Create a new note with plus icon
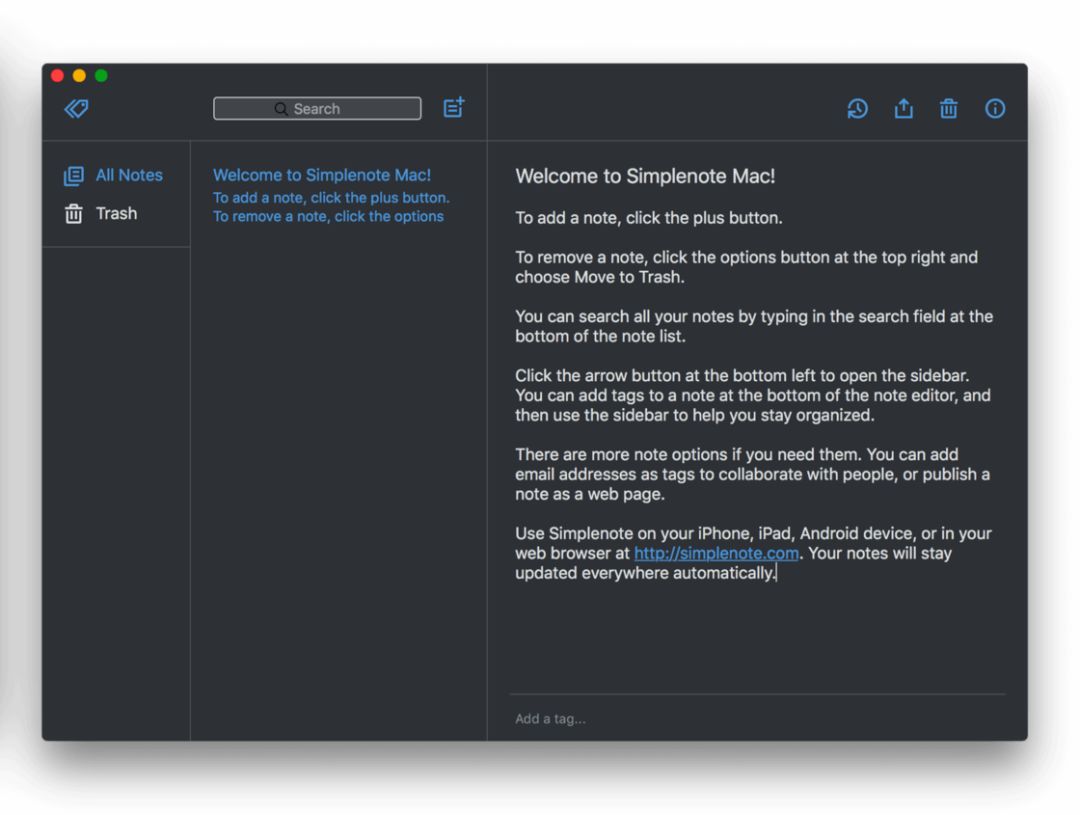Image resolution: width=1080 pixels, height=815 pixels. [454, 107]
